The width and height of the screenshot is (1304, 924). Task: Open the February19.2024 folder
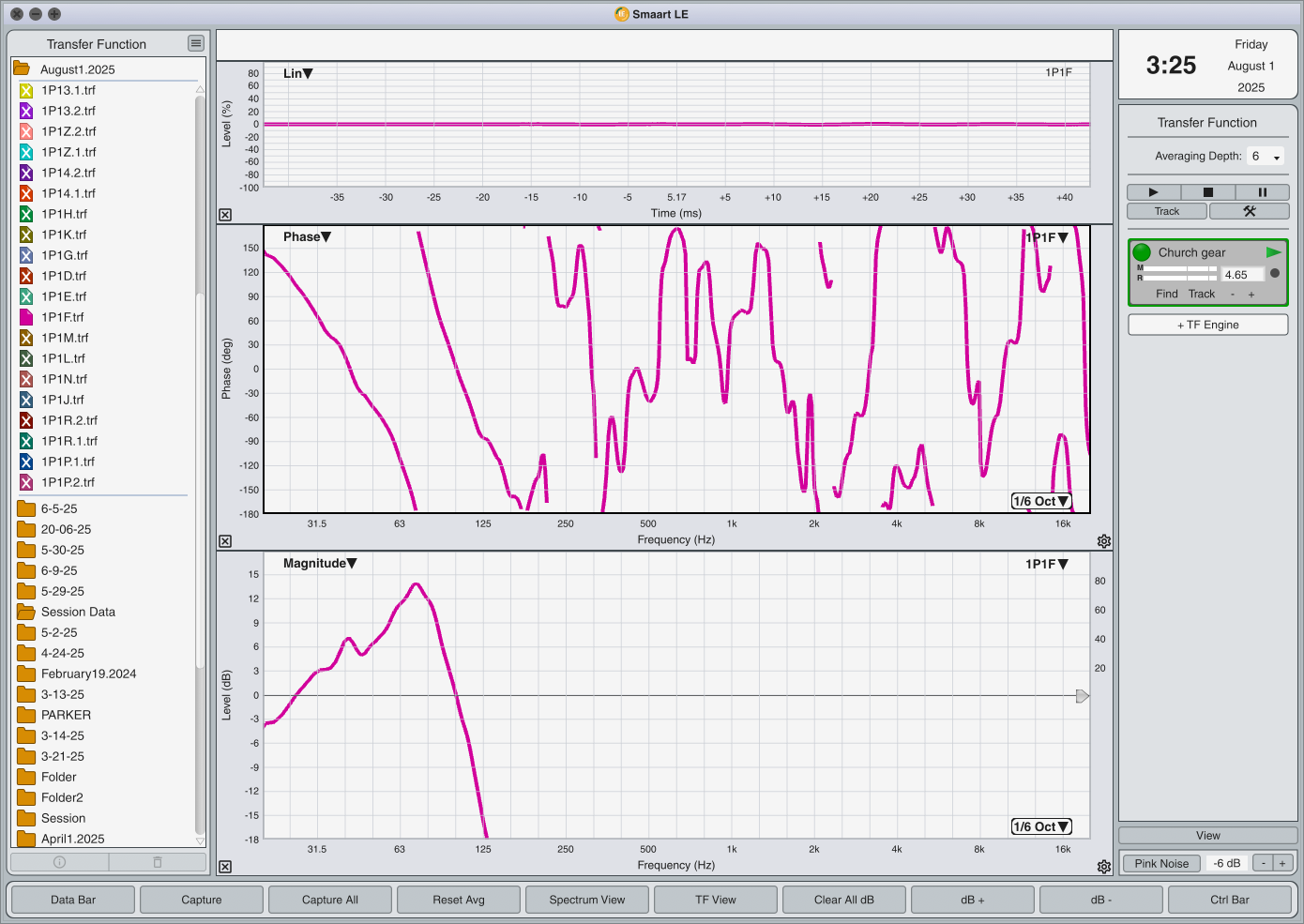[26, 674]
